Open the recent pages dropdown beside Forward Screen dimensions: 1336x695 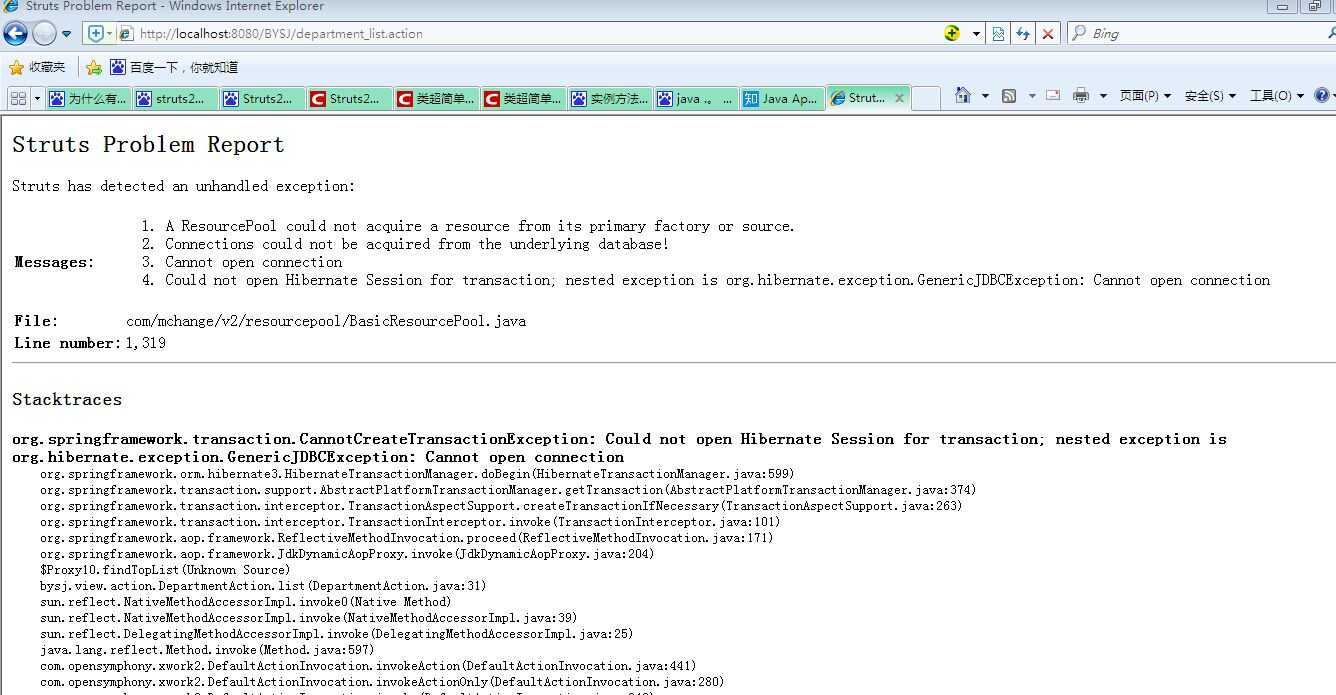(x=67, y=34)
